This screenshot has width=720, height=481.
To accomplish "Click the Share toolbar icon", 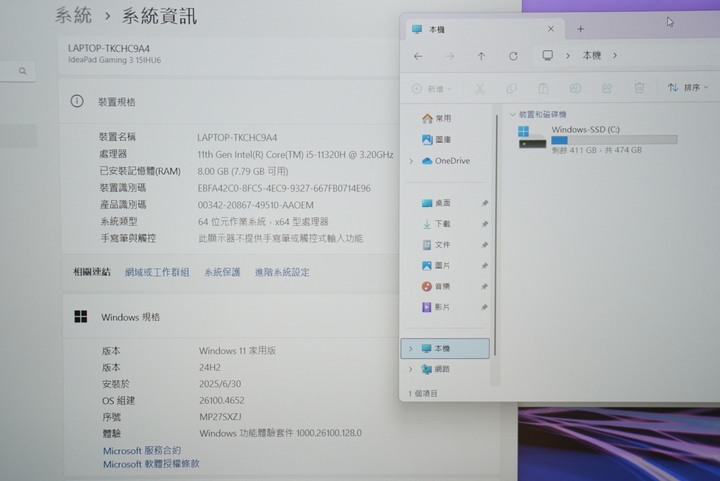I will (x=607, y=88).
